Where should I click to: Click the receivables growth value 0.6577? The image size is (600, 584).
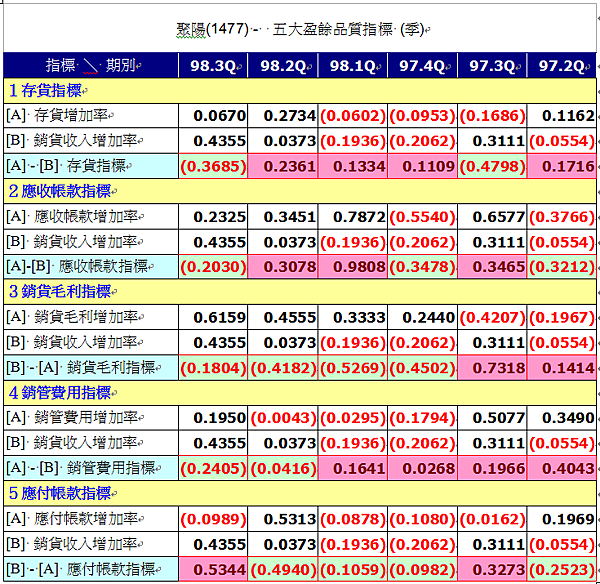[x=499, y=217]
